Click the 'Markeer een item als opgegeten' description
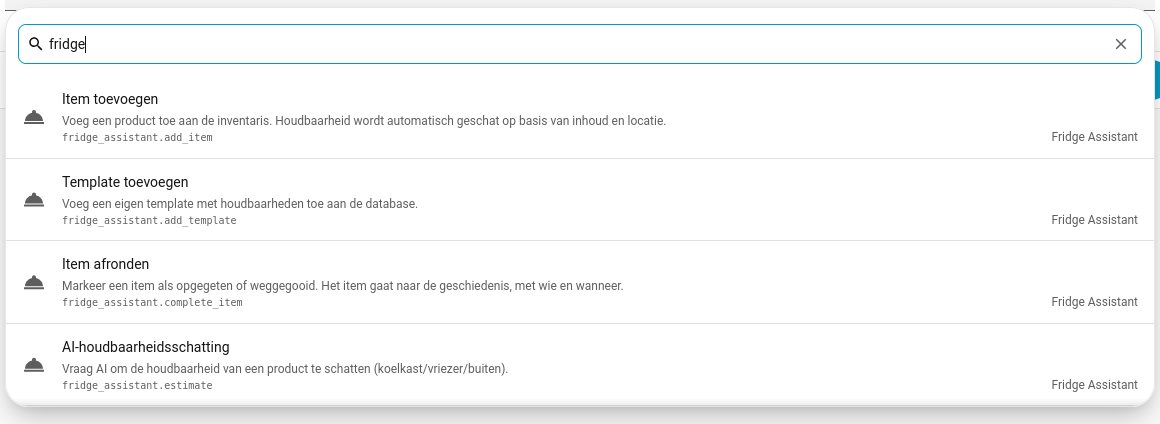 343,286
